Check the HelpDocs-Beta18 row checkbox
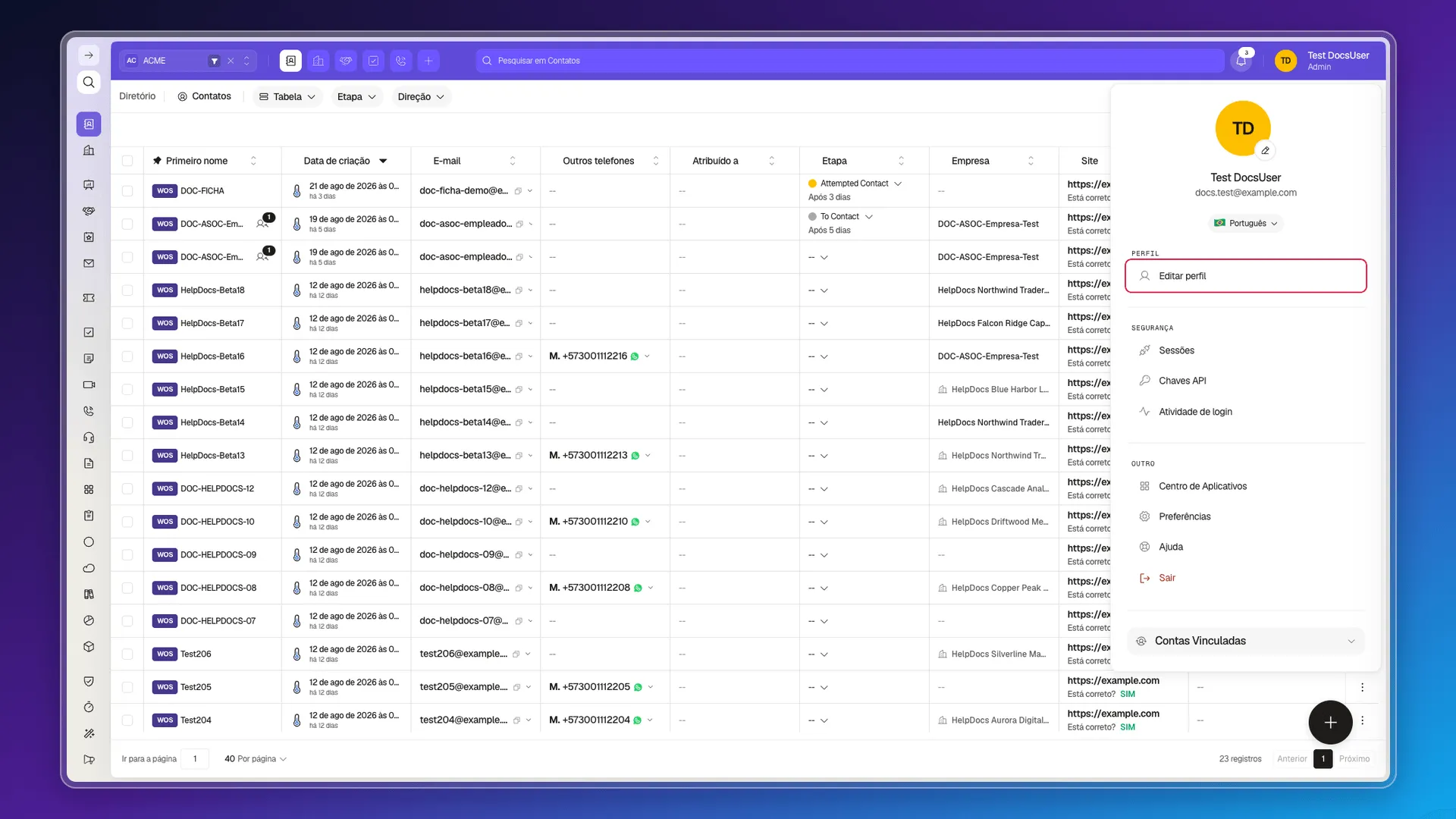1456x819 pixels. [x=127, y=290]
